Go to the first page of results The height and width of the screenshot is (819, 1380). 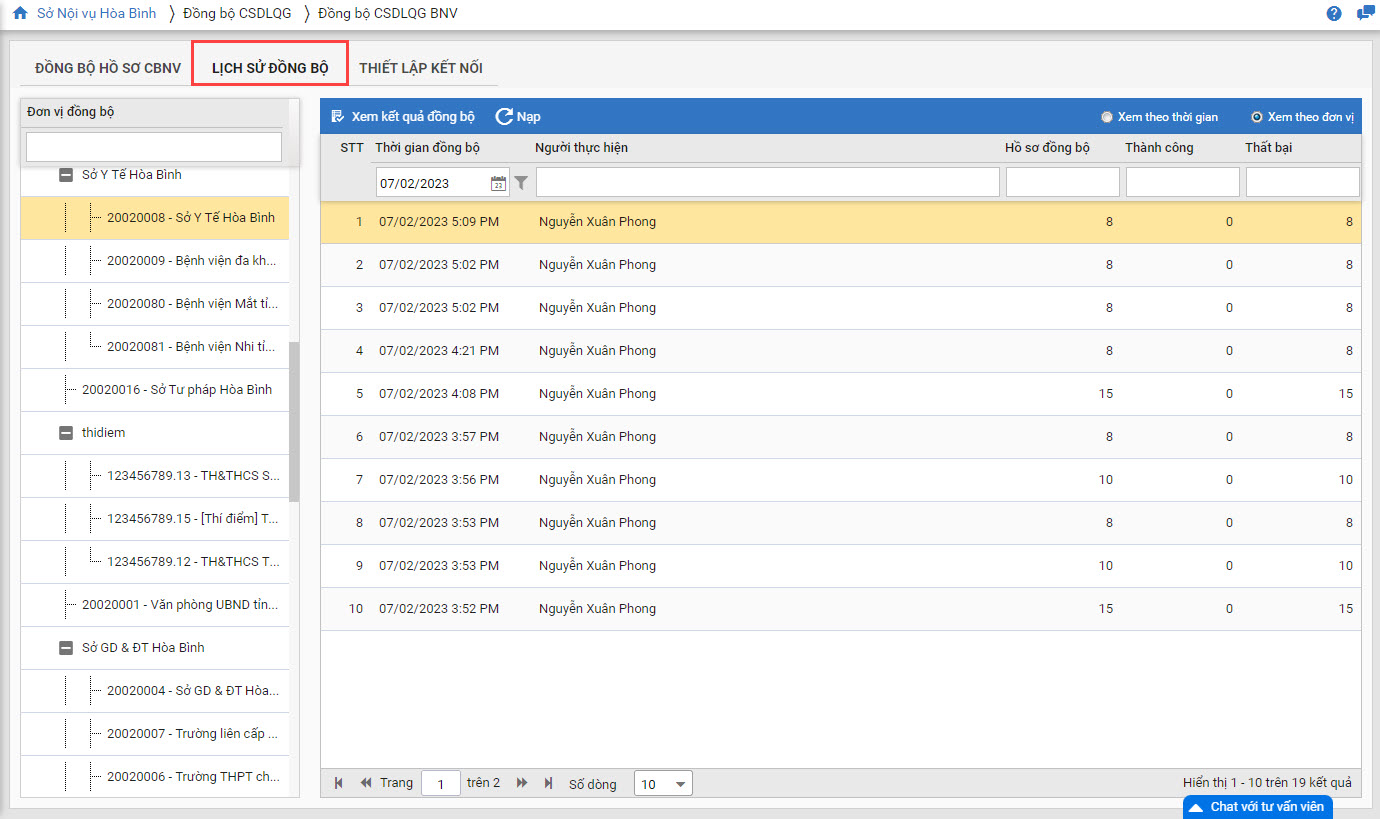click(x=339, y=783)
